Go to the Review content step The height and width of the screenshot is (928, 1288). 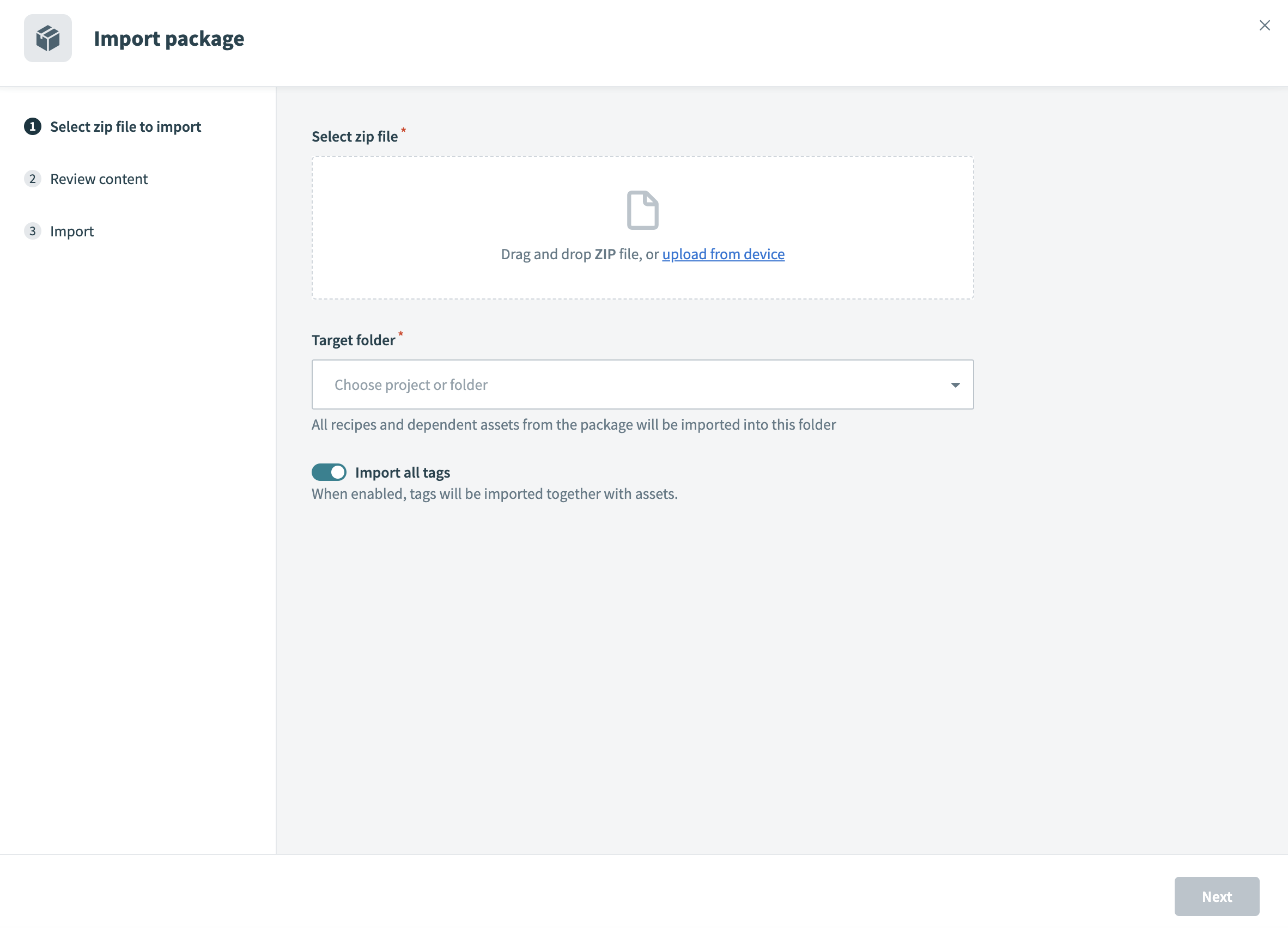coord(99,178)
